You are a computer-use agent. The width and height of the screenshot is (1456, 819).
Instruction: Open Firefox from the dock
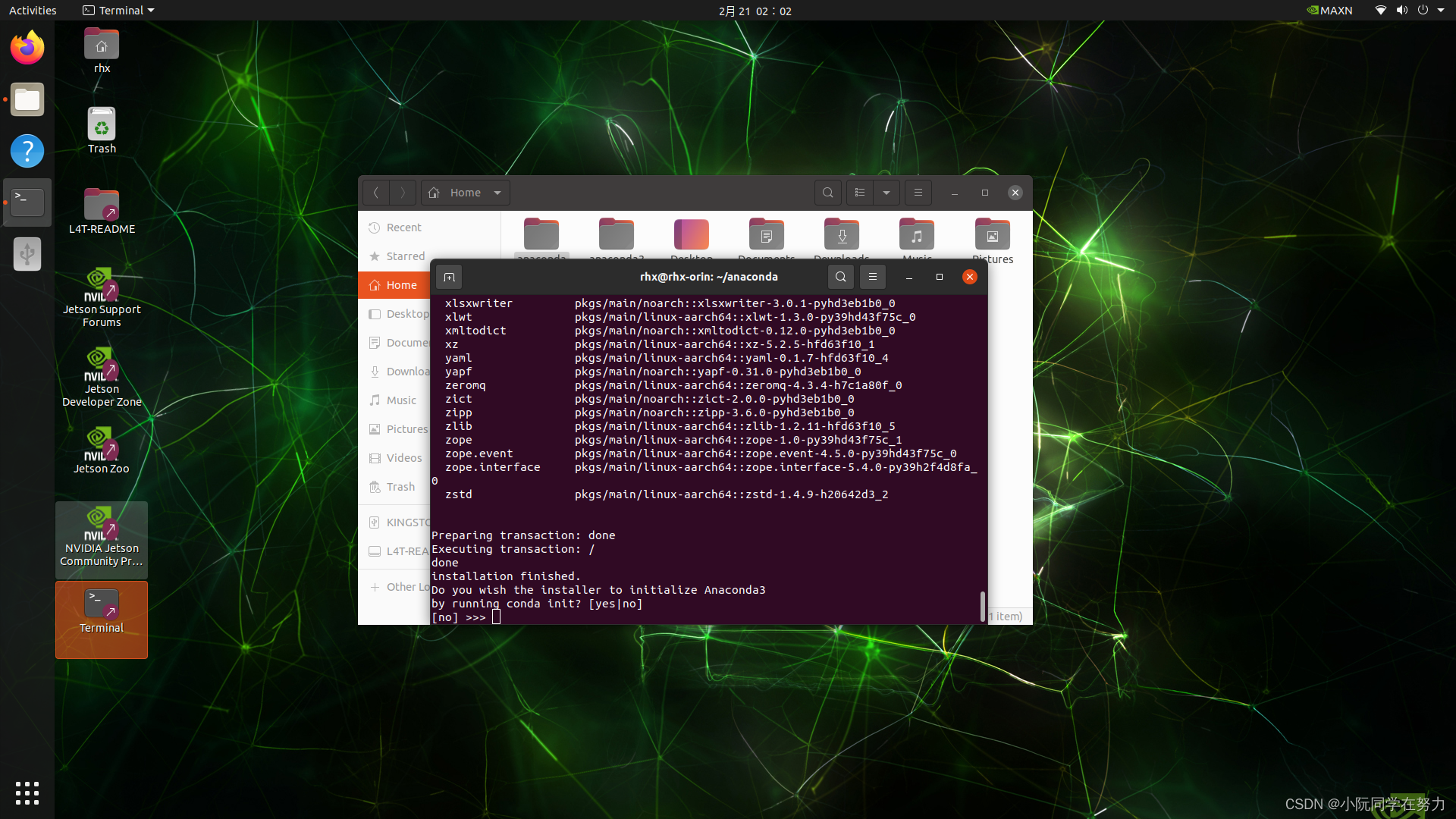[27, 47]
